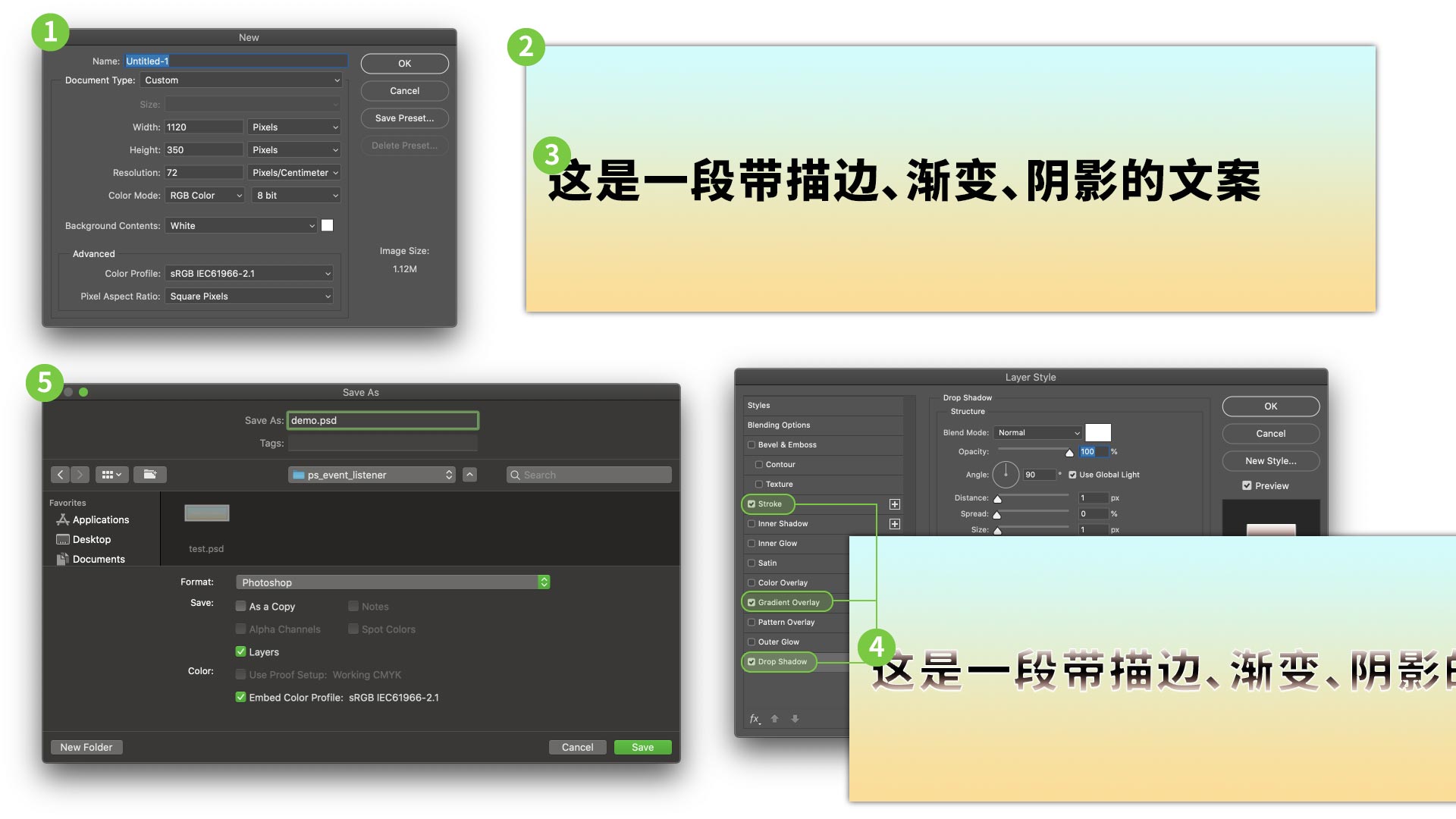Viewport: 1456px width, 819px height.
Task: Click the Stroke item in layer styles list
Action: 768,503
